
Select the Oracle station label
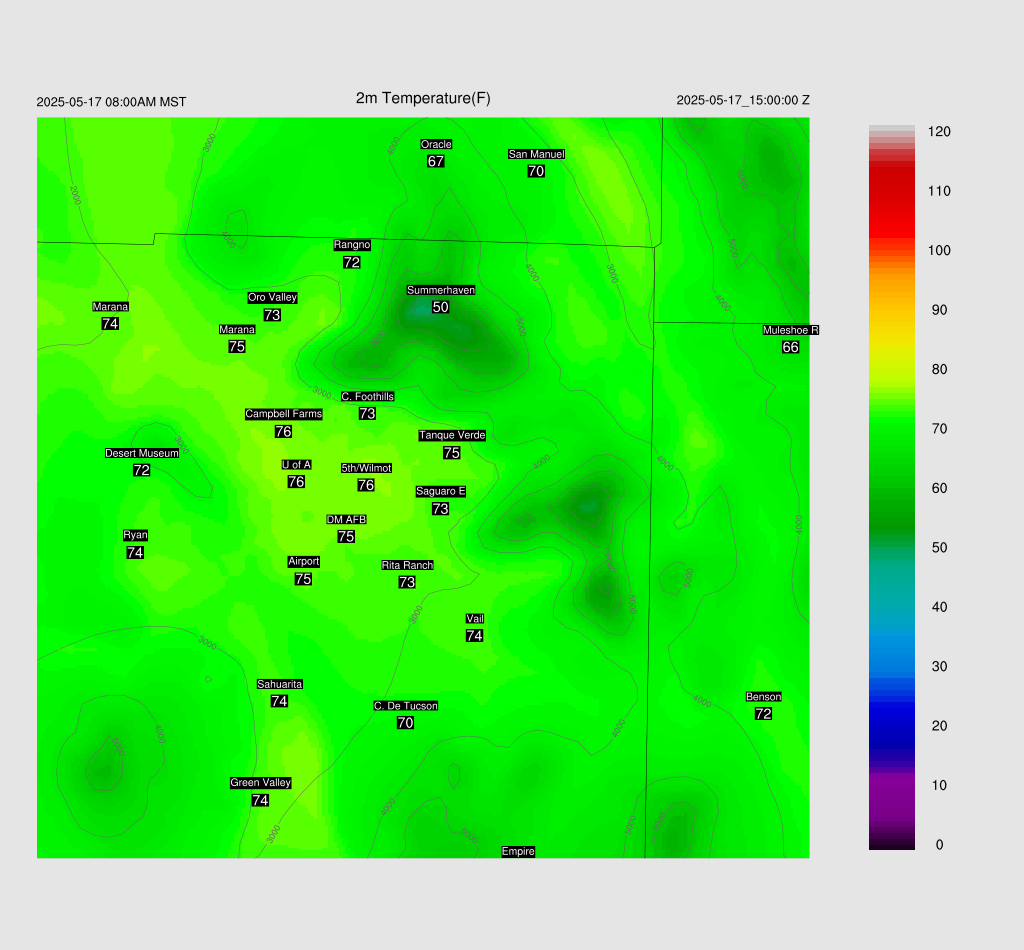coord(436,144)
